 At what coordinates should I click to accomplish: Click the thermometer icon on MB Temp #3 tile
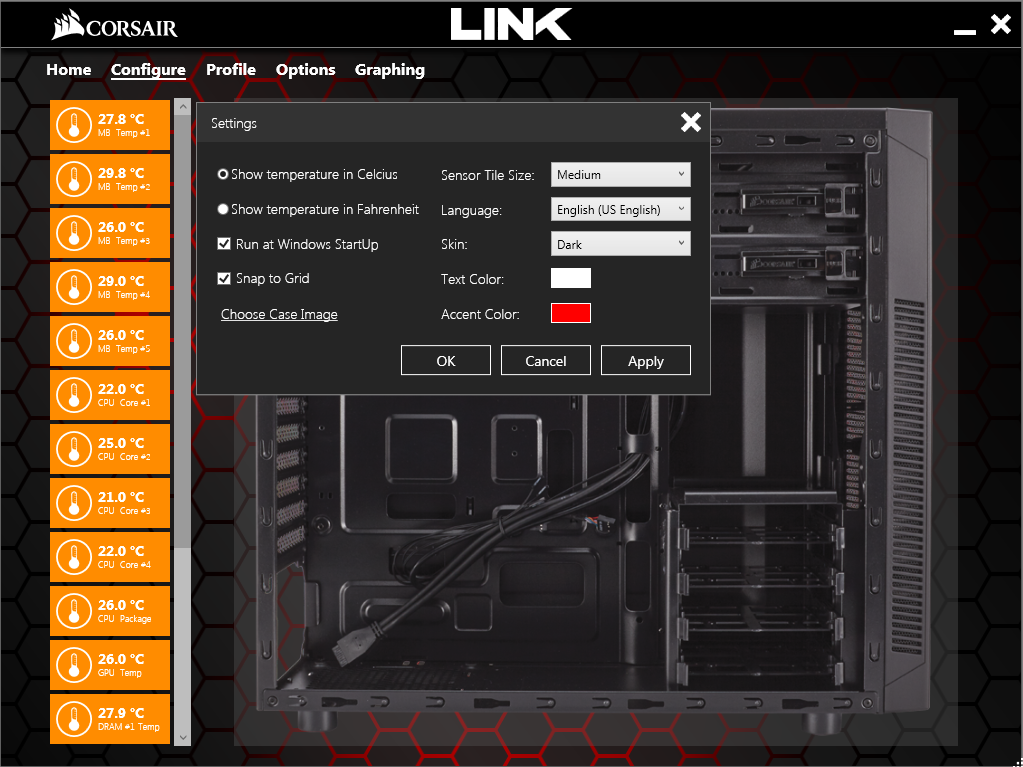[x=73, y=233]
